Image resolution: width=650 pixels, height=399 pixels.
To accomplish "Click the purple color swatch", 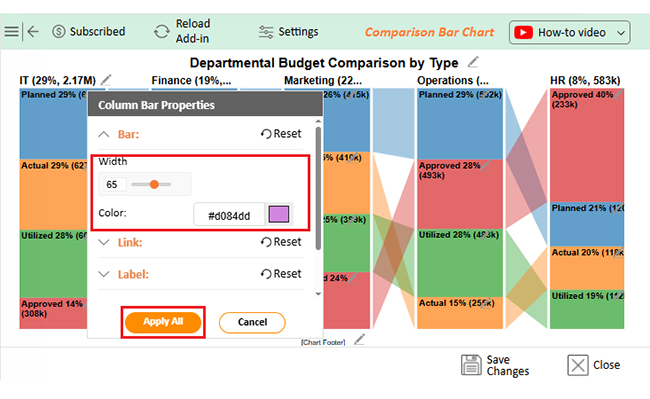I will (x=279, y=214).
